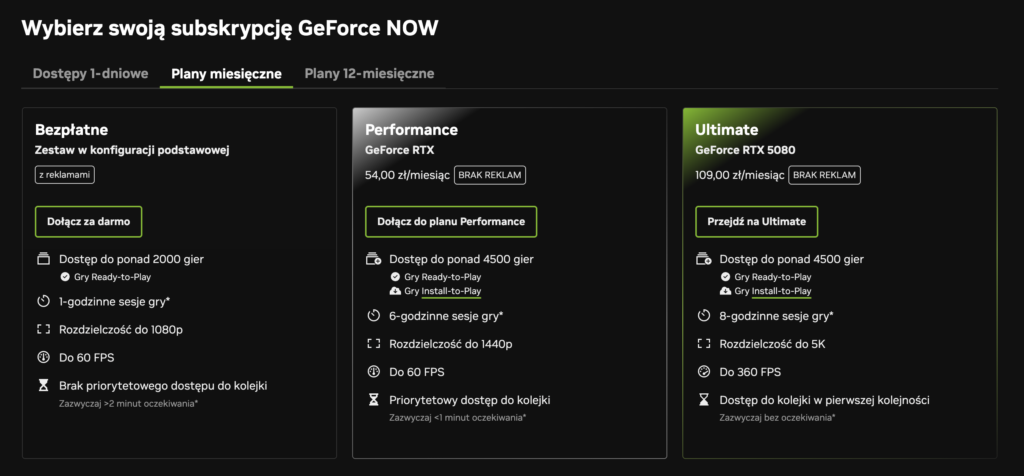Click the Ultimate plan title
Image resolution: width=1024 pixels, height=476 pixels.
(727, 129)
